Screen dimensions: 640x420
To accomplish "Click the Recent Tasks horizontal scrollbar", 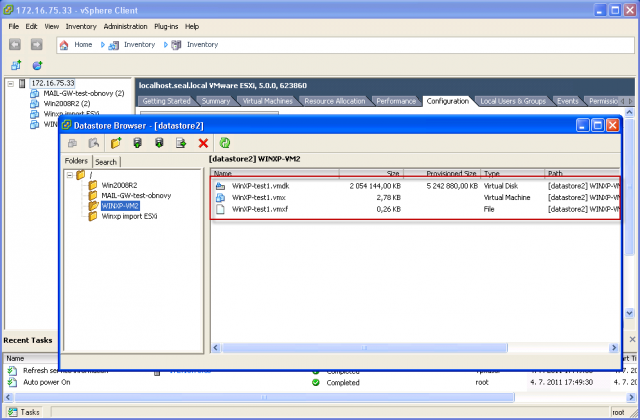I will click(x=264, y=397).
